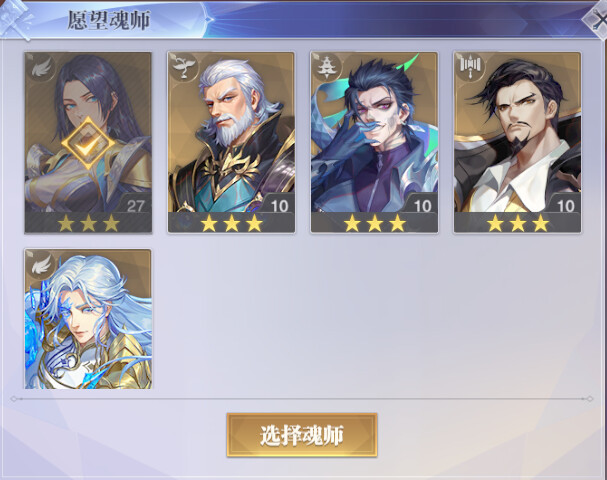Select the silver-haired gold-armored character card
This screenshot has width=607, height=480.
coord(88,319)
